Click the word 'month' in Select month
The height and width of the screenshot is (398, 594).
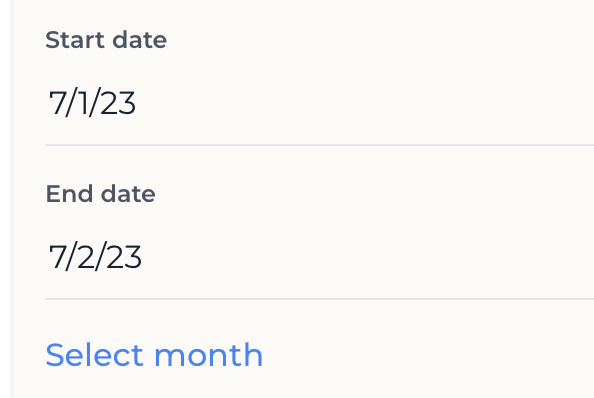click(x=208, y=355)
